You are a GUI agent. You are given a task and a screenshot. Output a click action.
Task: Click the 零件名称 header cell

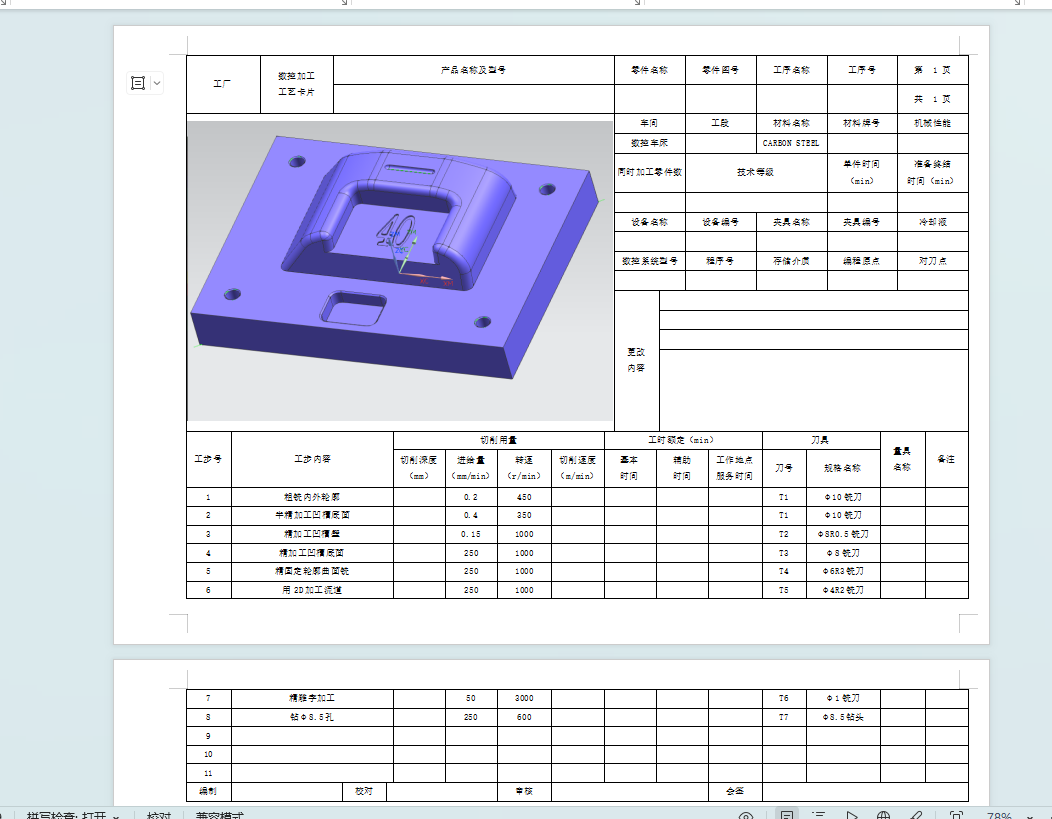pos(649,70)
